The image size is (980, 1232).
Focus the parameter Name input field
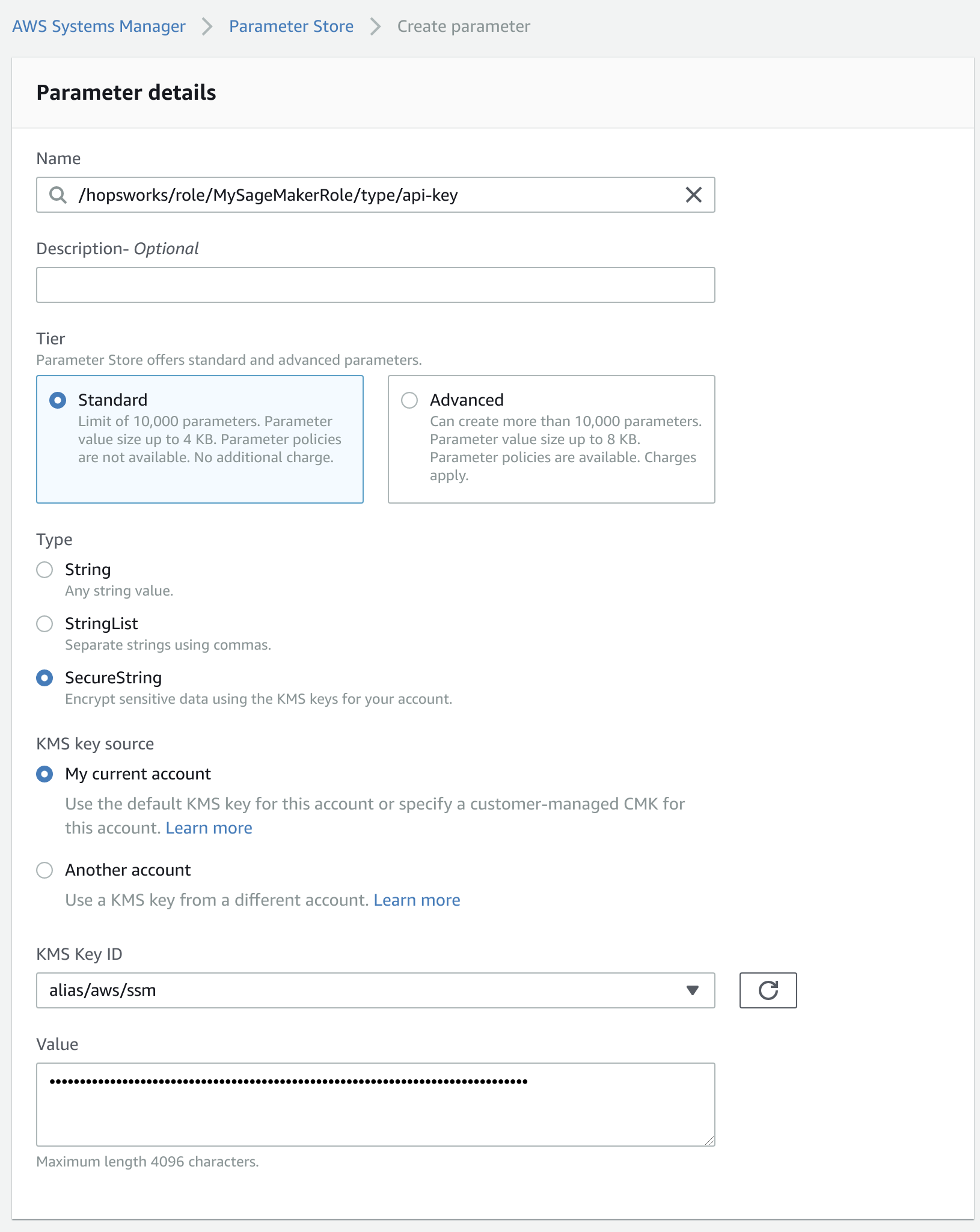[x=375, y=195]
